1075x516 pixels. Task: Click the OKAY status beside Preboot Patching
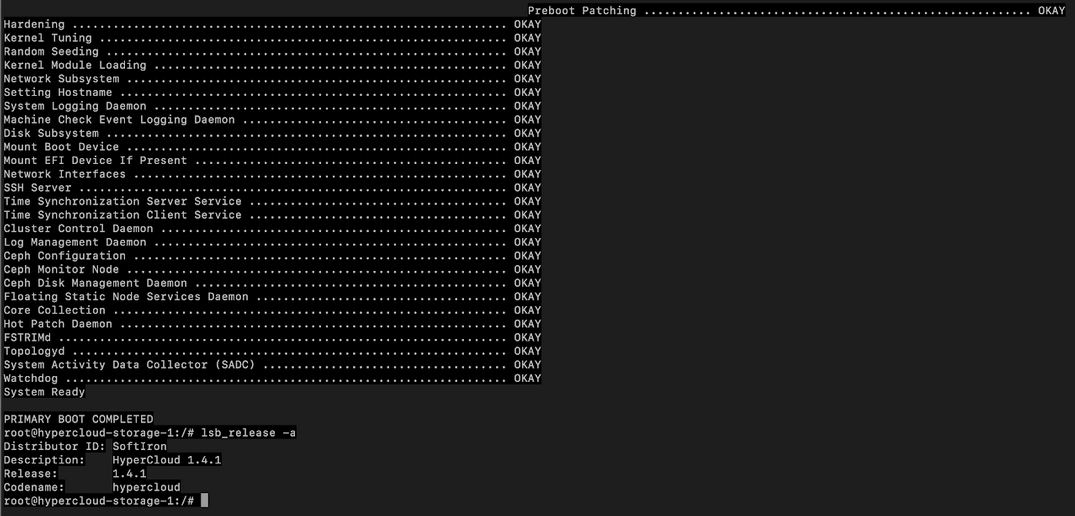(x=1051, y=11)
